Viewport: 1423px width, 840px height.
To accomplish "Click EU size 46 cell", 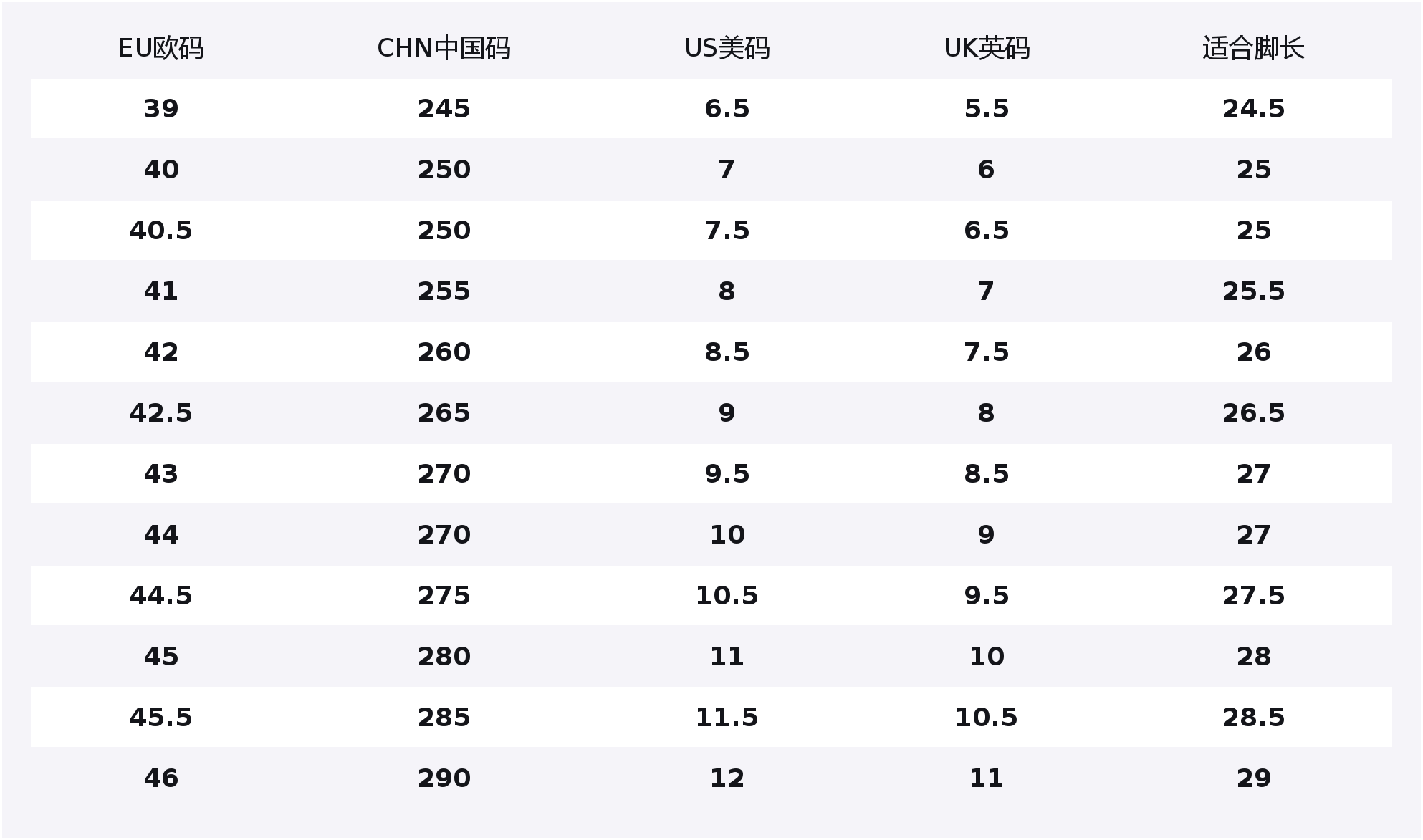I will (160, 778).
